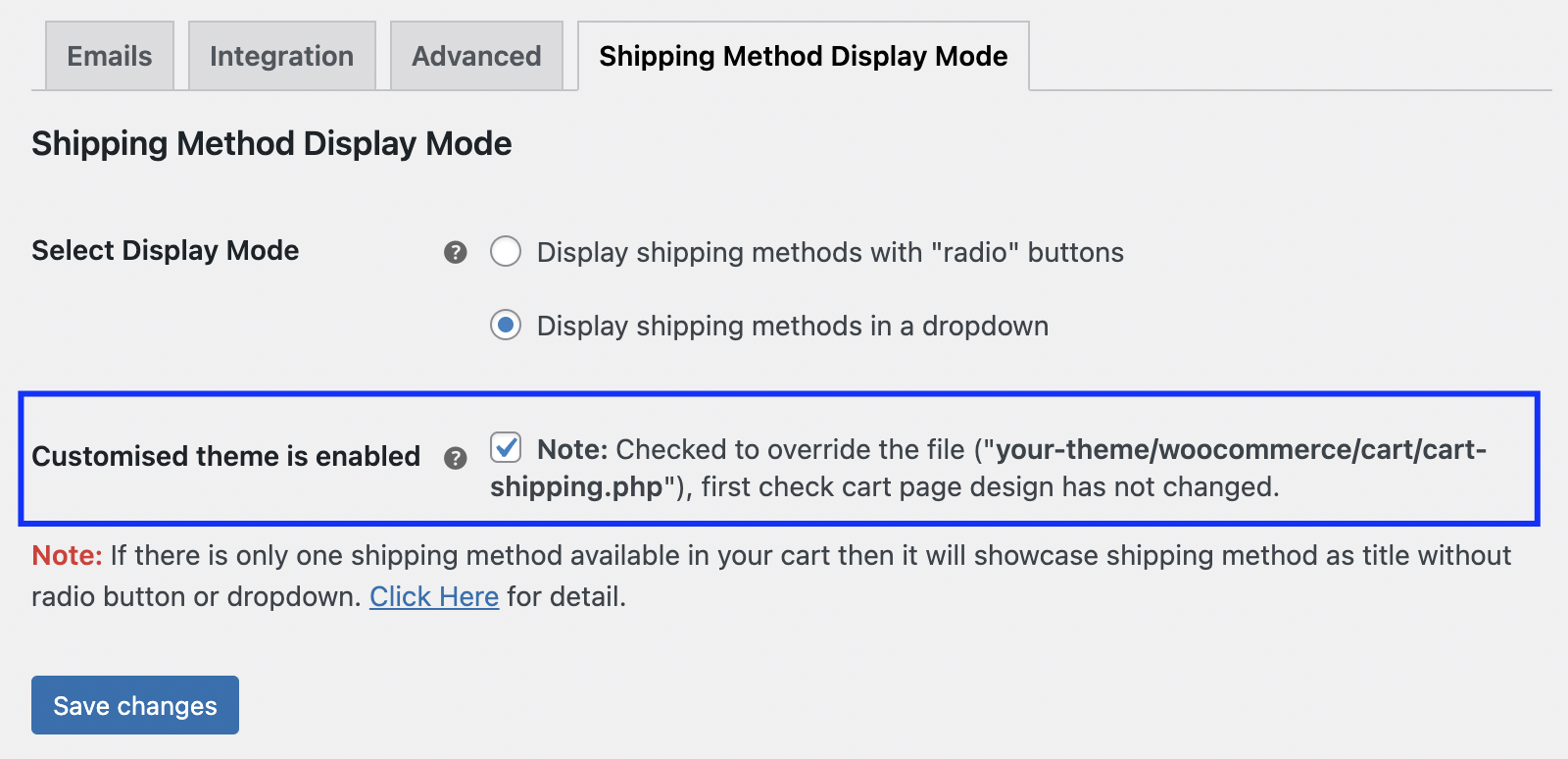Click help icon beside Customised theme is enabled
This screenshot has width=1568, height=759.
coord(455,458)
